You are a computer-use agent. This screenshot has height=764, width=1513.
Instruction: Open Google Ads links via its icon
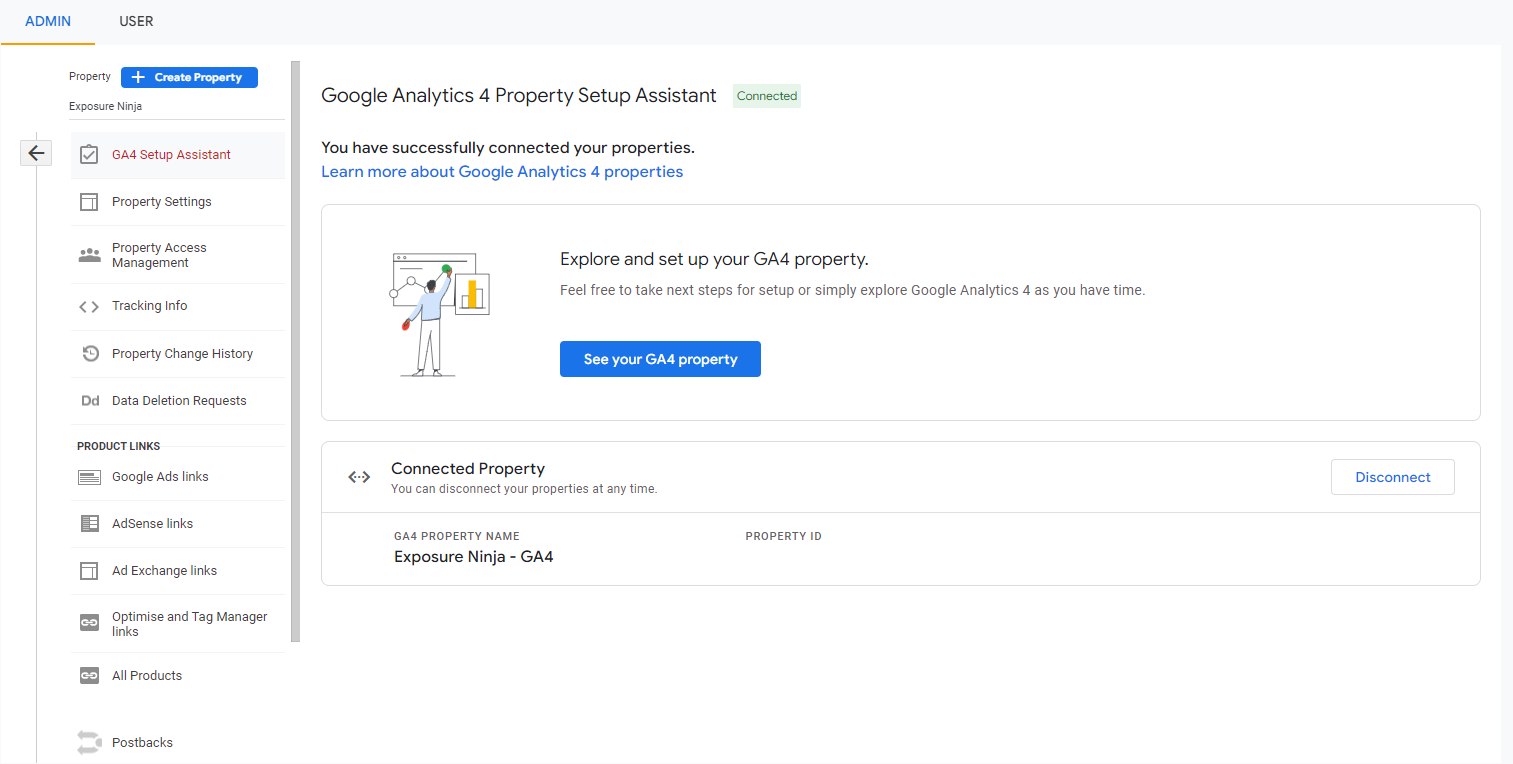(89, 476)
